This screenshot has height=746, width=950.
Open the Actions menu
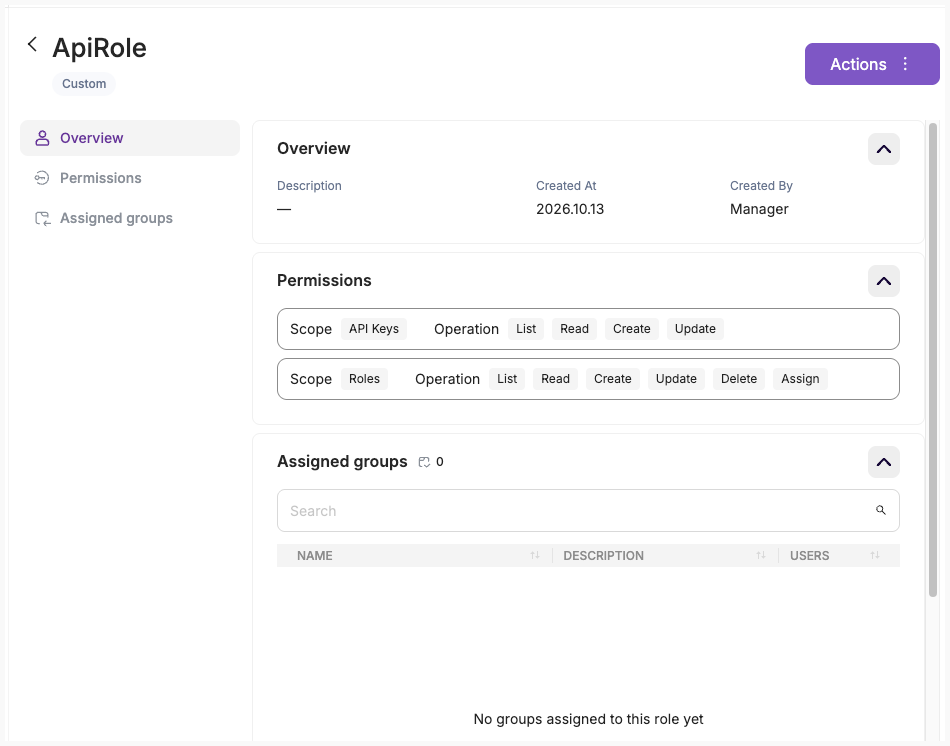[x=872, y=64]
